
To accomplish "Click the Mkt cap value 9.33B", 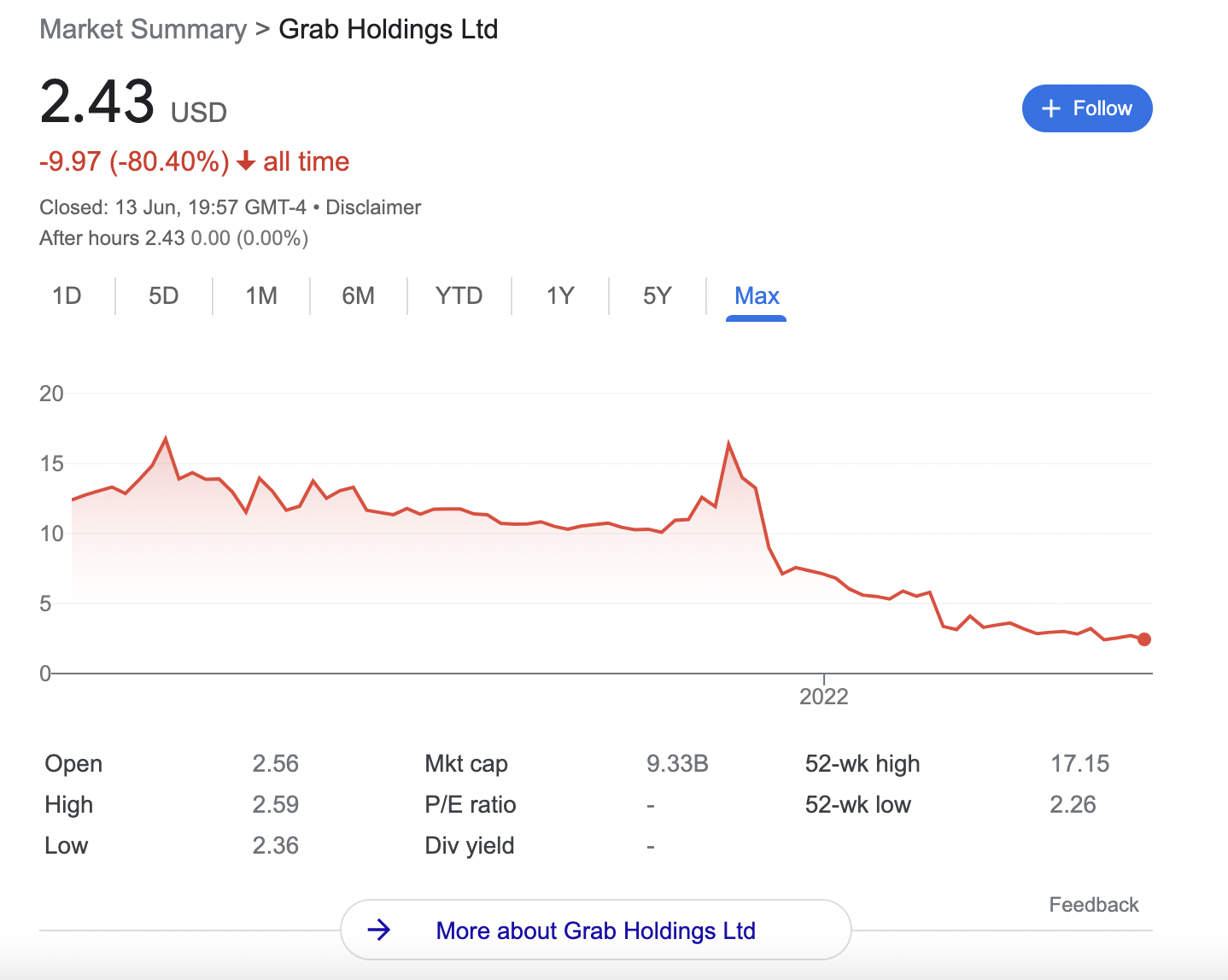I will tap(677, 763).
